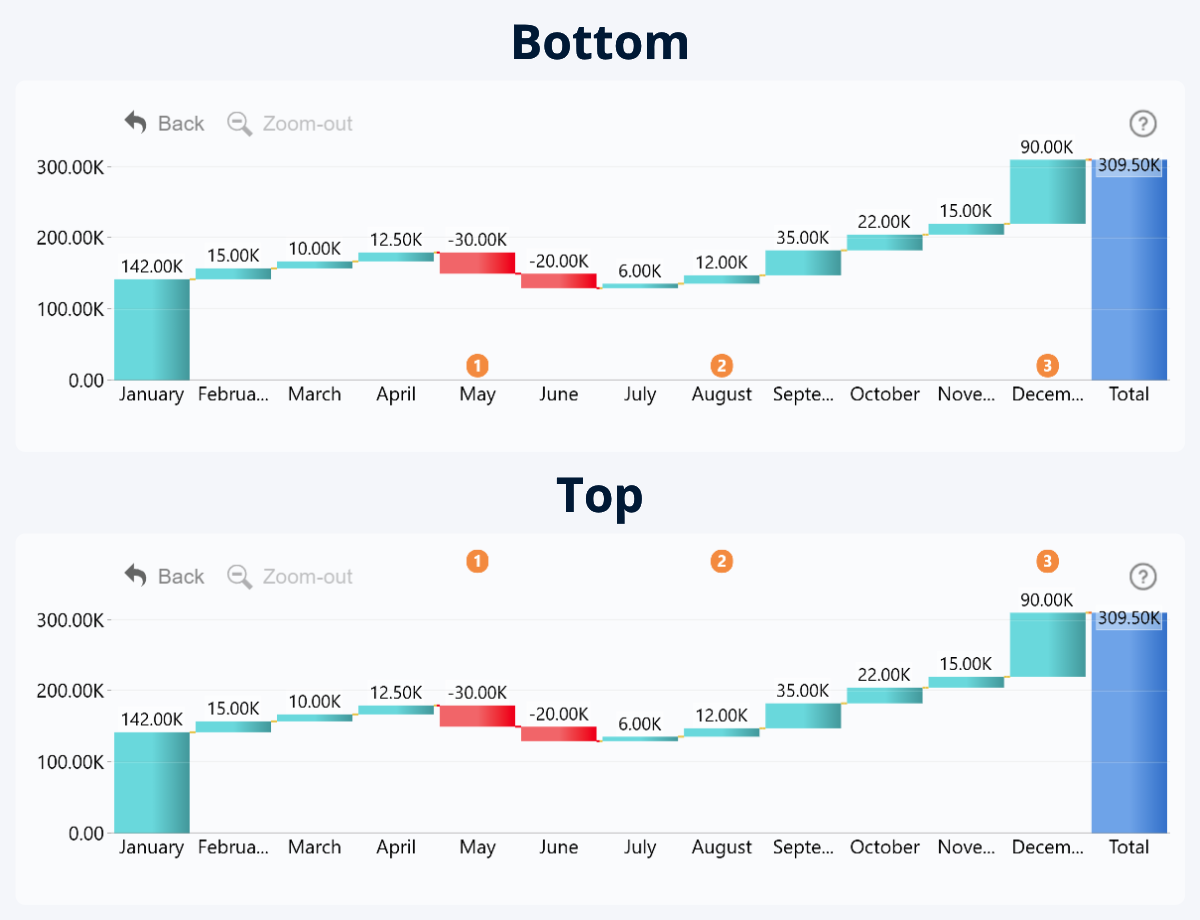Click orange marker 3 in the Top-titled chart's header

tap(1047, 561)
